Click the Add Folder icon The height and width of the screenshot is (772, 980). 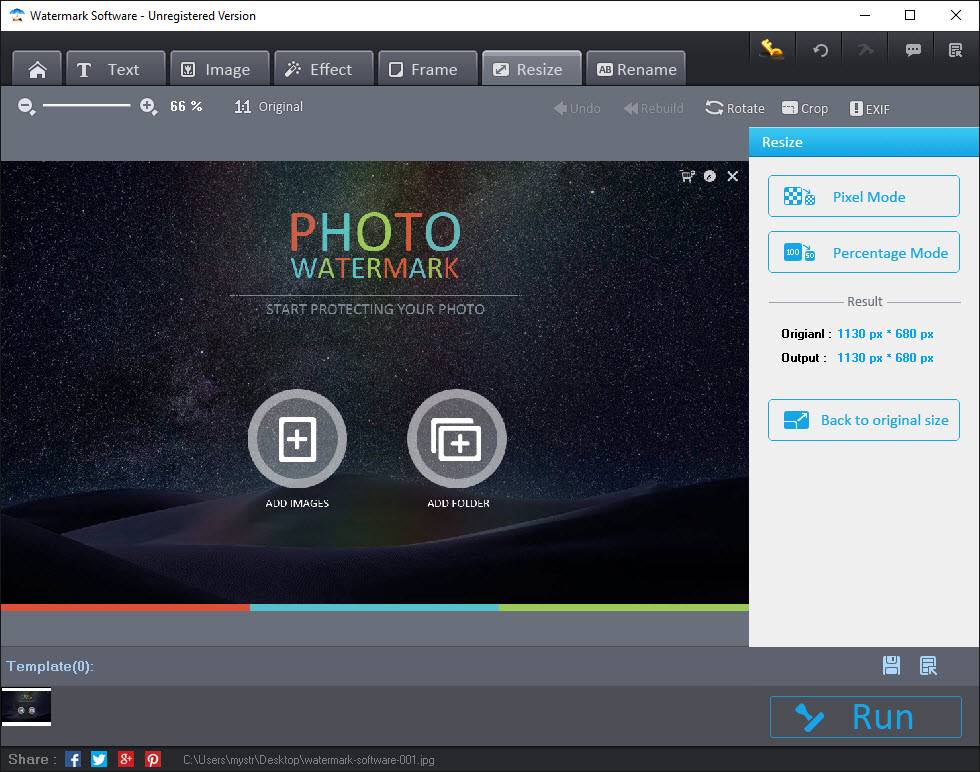click(x=457, y=439)
